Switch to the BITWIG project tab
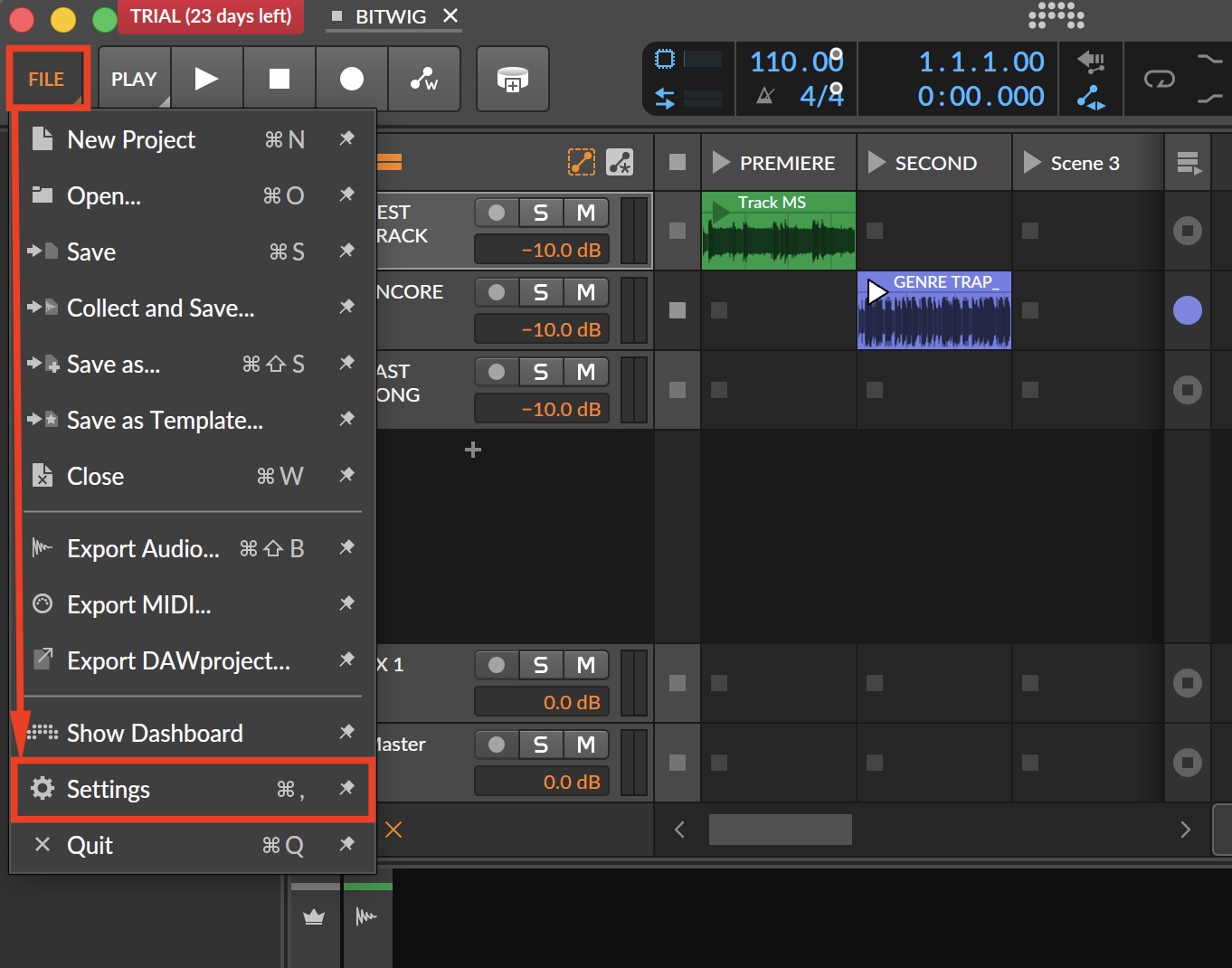Viewport: 1232px width, 968px height. pyautogui.click(x=391, y=16)
